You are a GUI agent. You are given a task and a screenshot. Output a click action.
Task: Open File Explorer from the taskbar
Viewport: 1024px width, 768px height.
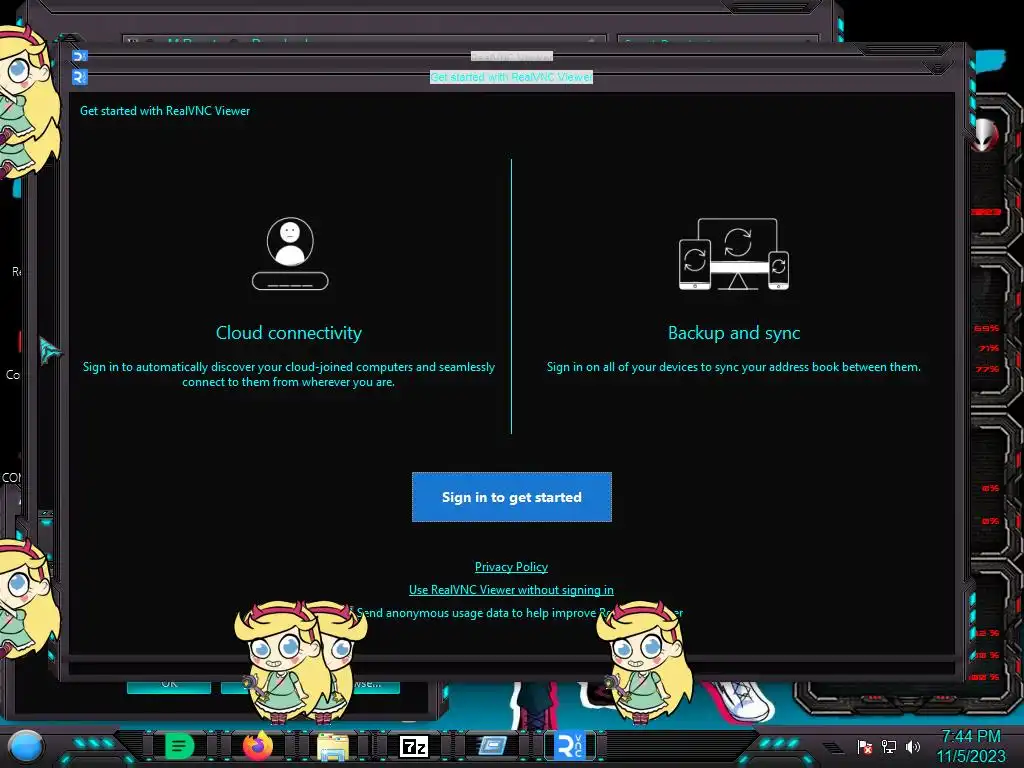click(334, 746)
